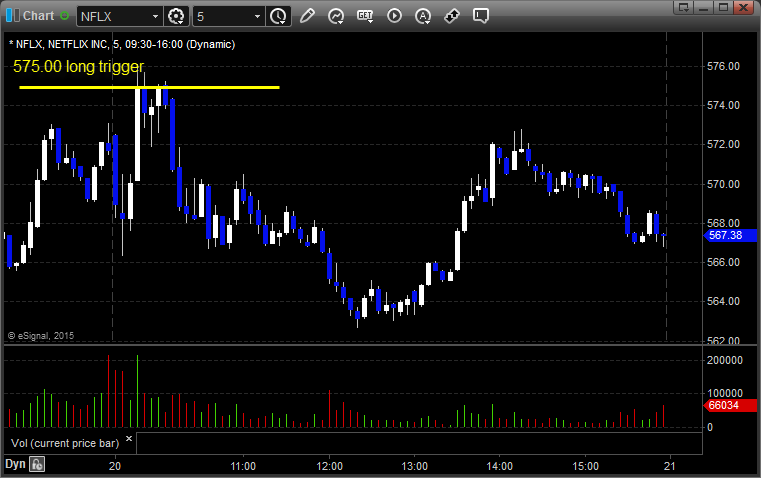
Task: Select the pencil drawing tool
Action: pos(307,16)
